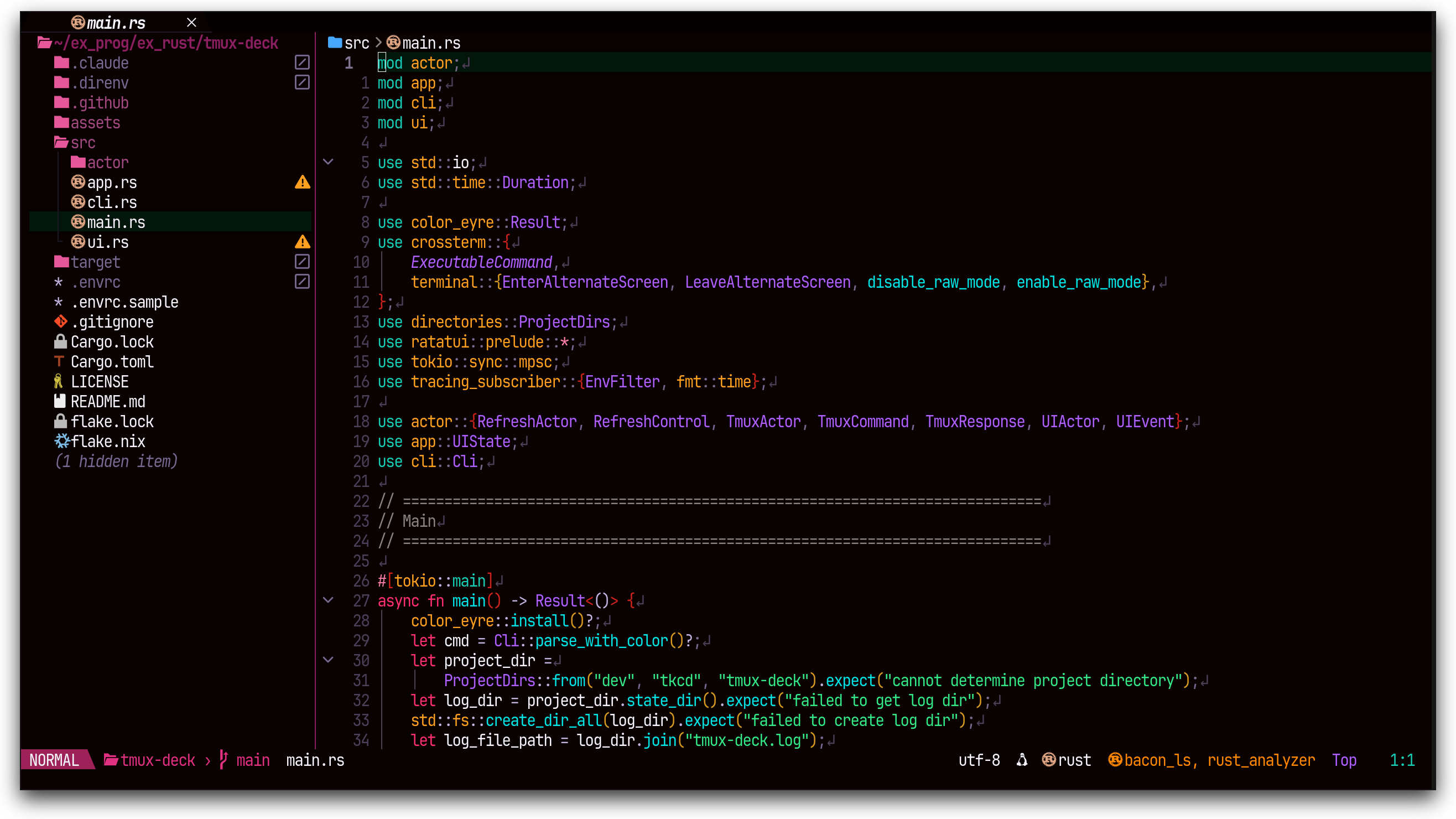Click the lock icon beside Cargo.lock
The image size is (1456, 819).
pyautogui.click(x=60, y=341)
